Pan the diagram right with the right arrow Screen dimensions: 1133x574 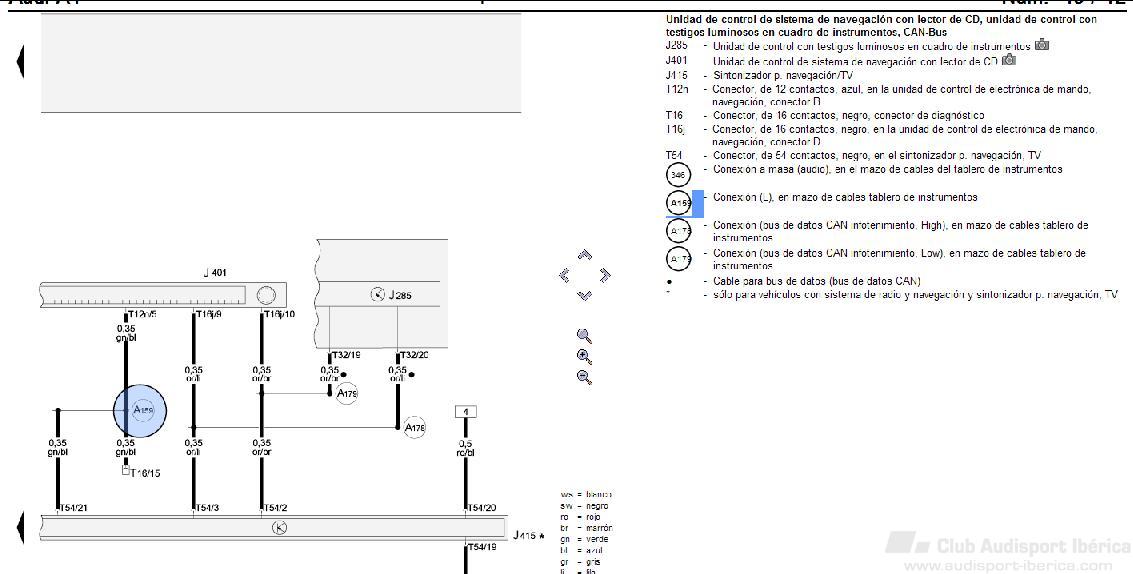605,275
